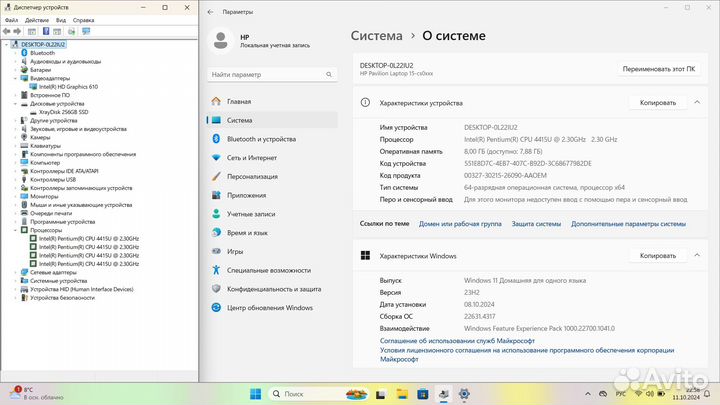Viewport: 720px width, 405px height.
Task: Open Главная in Settings sidebar
Action: [273, 101]
